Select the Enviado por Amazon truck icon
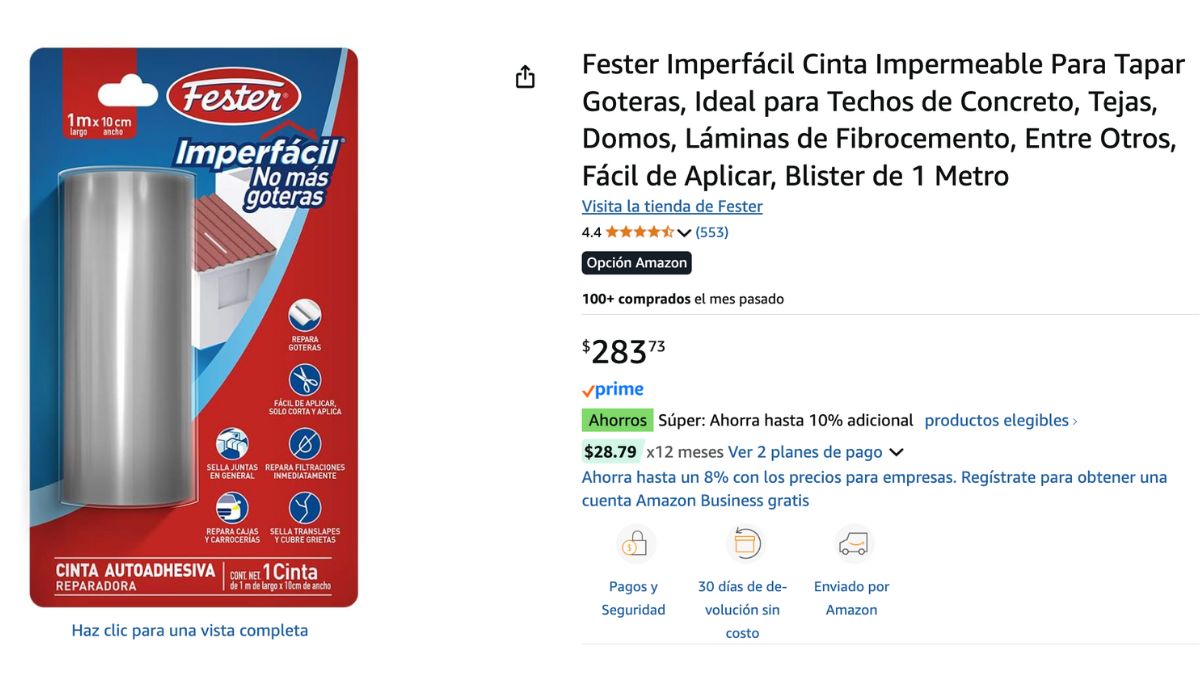The image size is (1200, 675). [853, 544]
